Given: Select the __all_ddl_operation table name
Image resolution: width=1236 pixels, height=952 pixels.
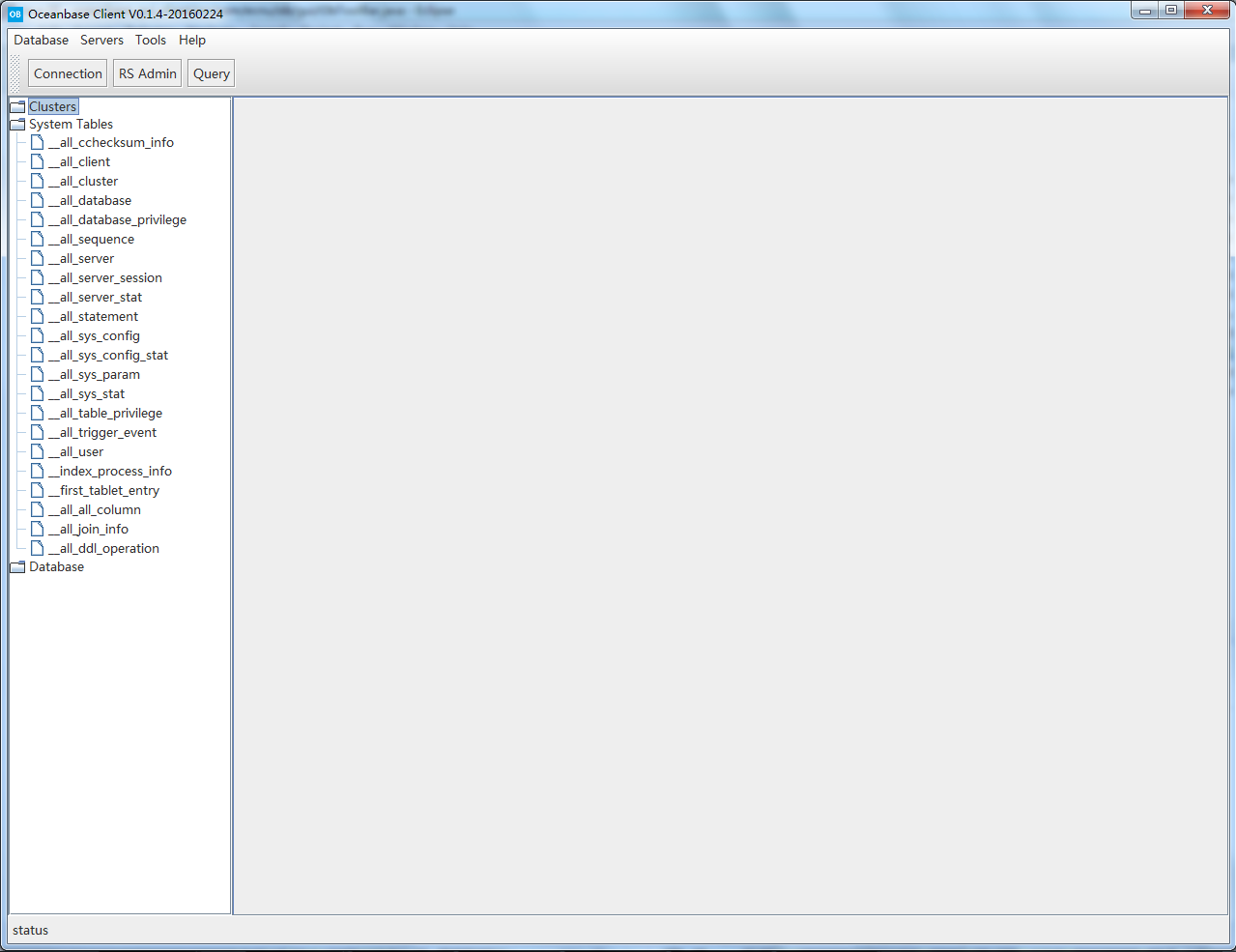Looking at the screenshot, I should [x=104, y=548].
